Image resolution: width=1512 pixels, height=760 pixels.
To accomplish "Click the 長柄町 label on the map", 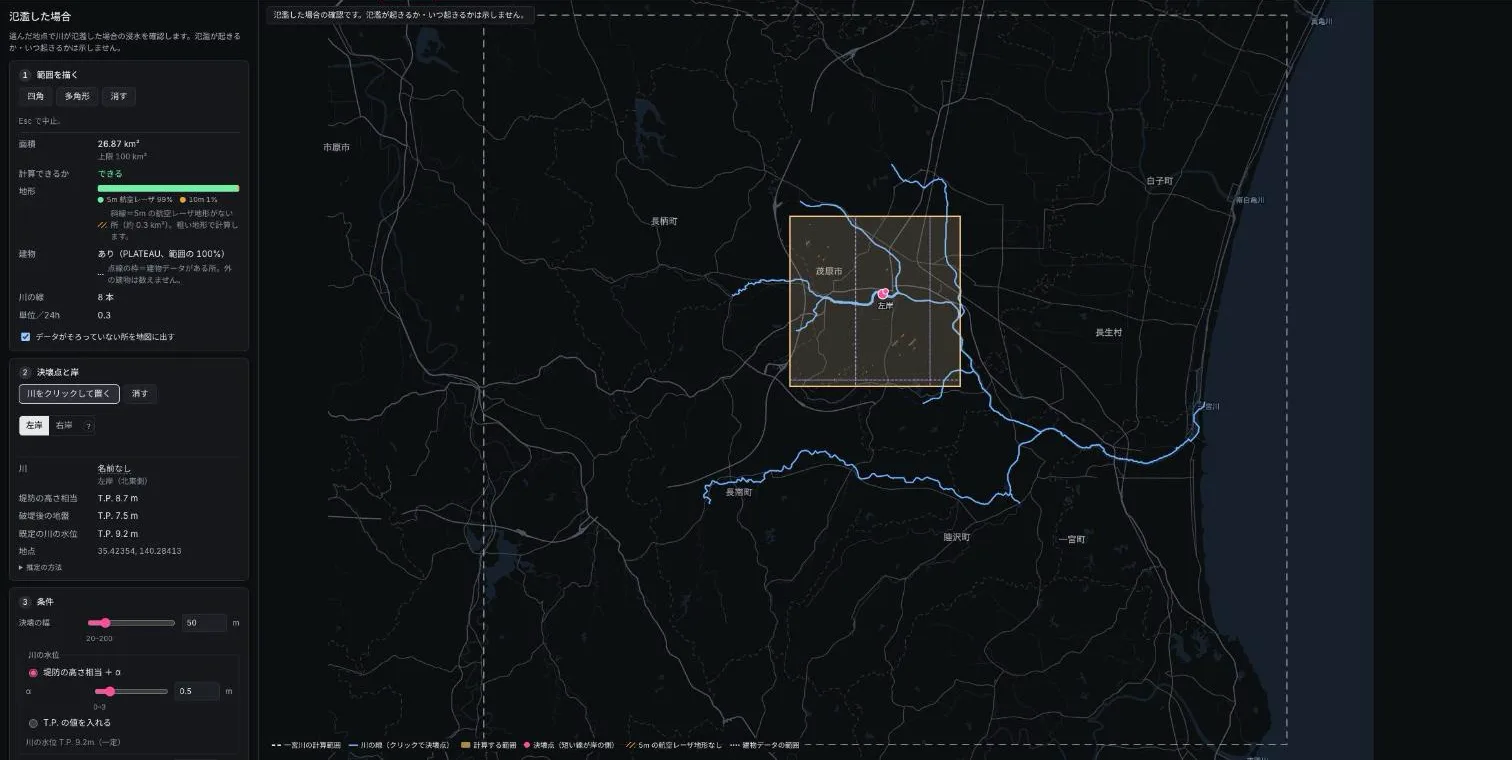I will click(x=664, y=221).
